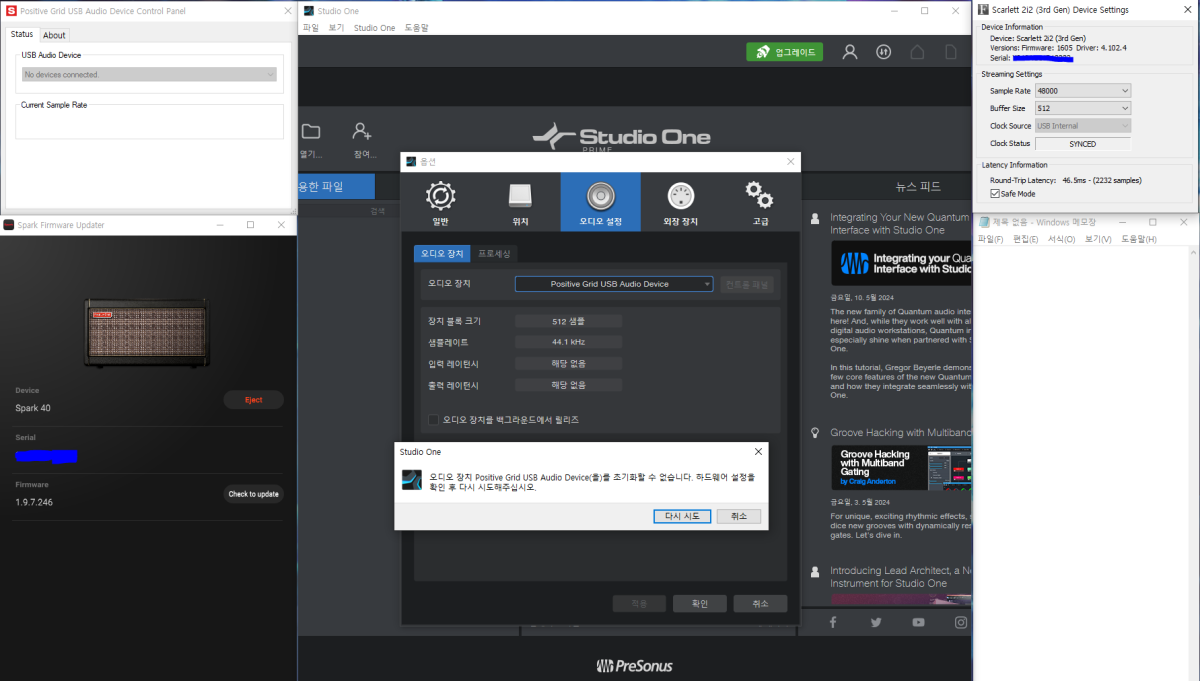This screenshot has width=1200, height=681.
Task: Close the Studio One error dialog
Action: pos(759,452)
